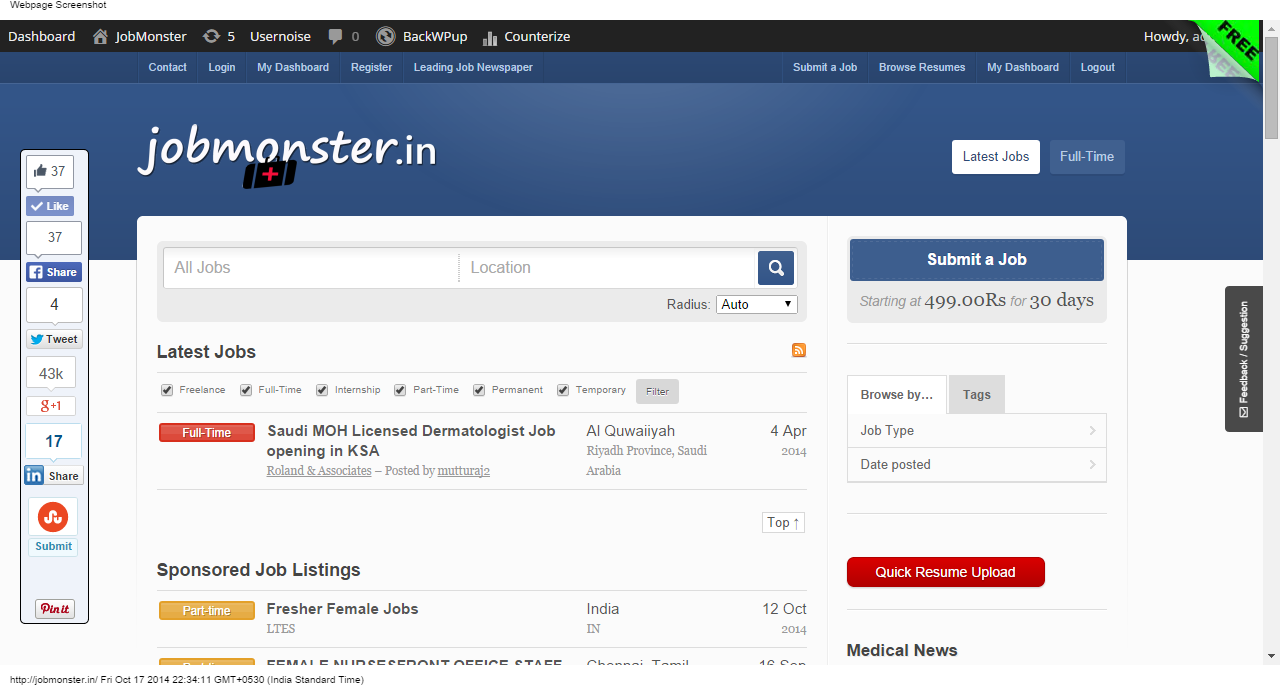Click the StumbleUpon share icon
This screenshot has width=1280, height=685.
click(x=53, y=517)
